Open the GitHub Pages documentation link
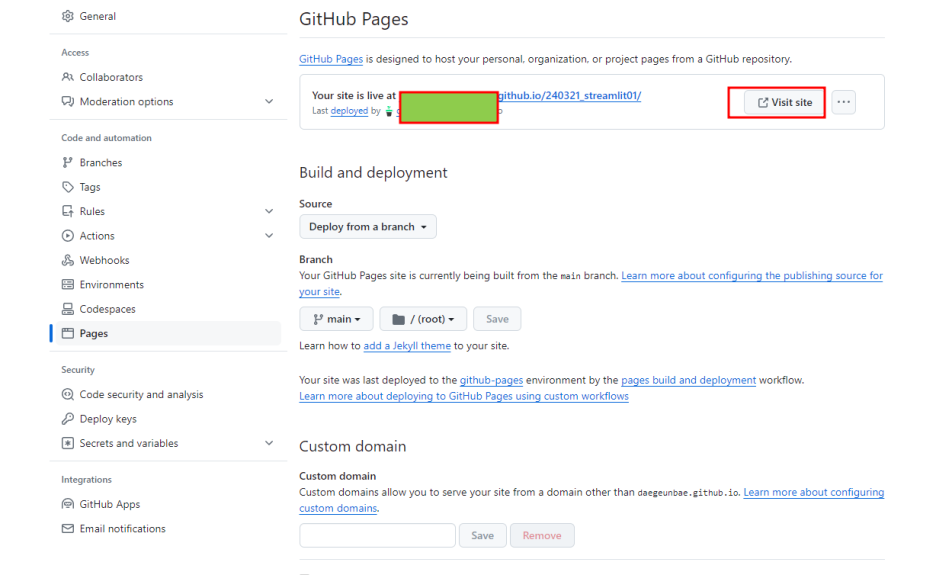936x575 pixels. [331, 59]
